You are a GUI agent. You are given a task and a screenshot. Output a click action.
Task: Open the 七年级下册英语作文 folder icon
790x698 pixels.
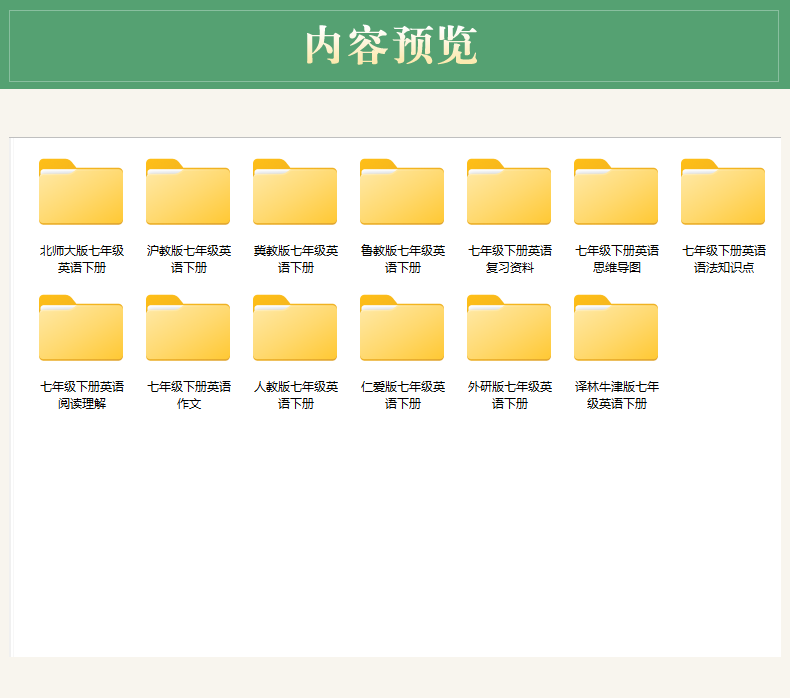[x=188, y=328]
